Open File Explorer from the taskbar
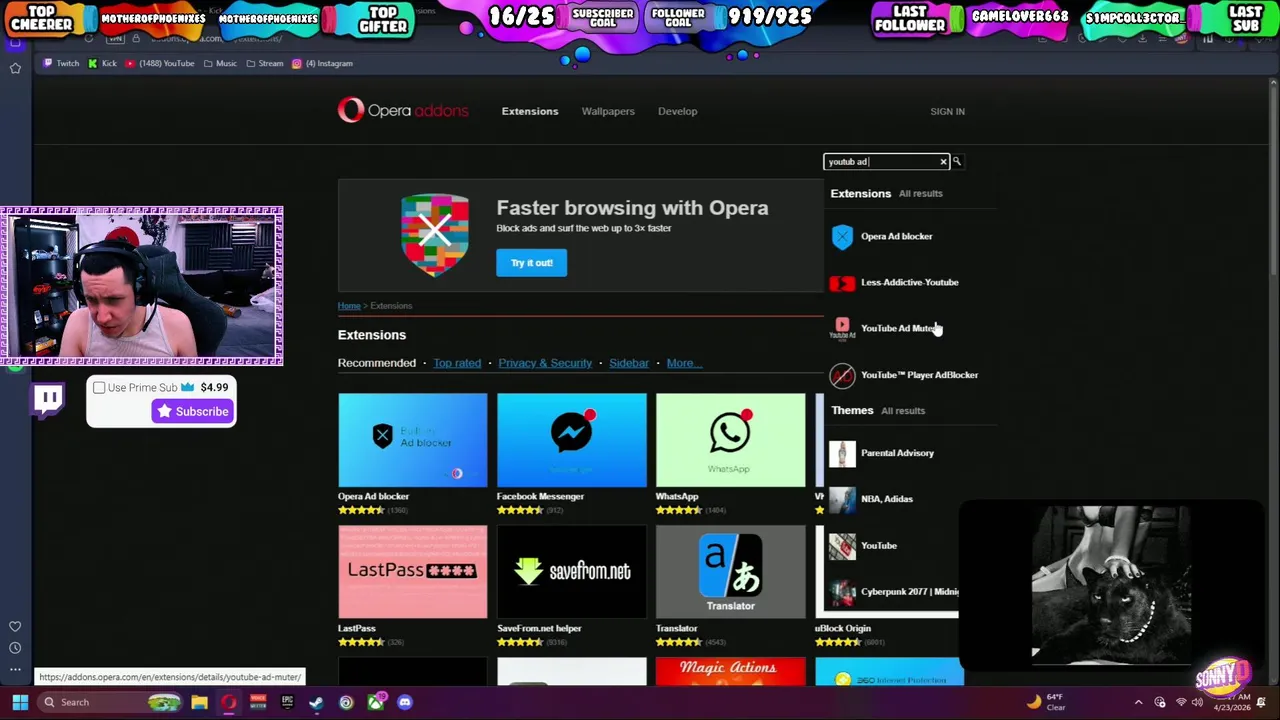Image resolution: width=1280 pixels, height=720 pixels. (199, 702)
